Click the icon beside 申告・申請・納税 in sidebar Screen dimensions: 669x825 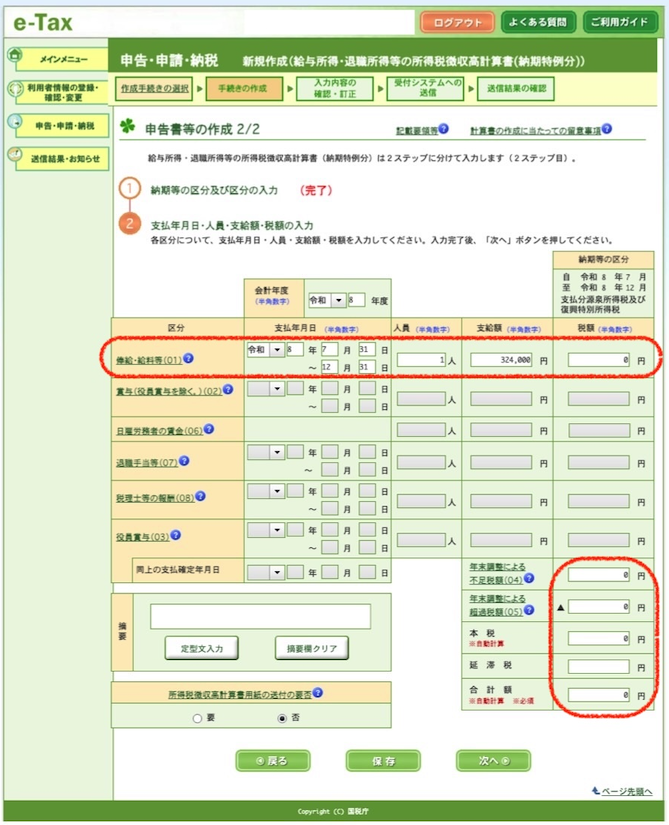pos(15,121)
